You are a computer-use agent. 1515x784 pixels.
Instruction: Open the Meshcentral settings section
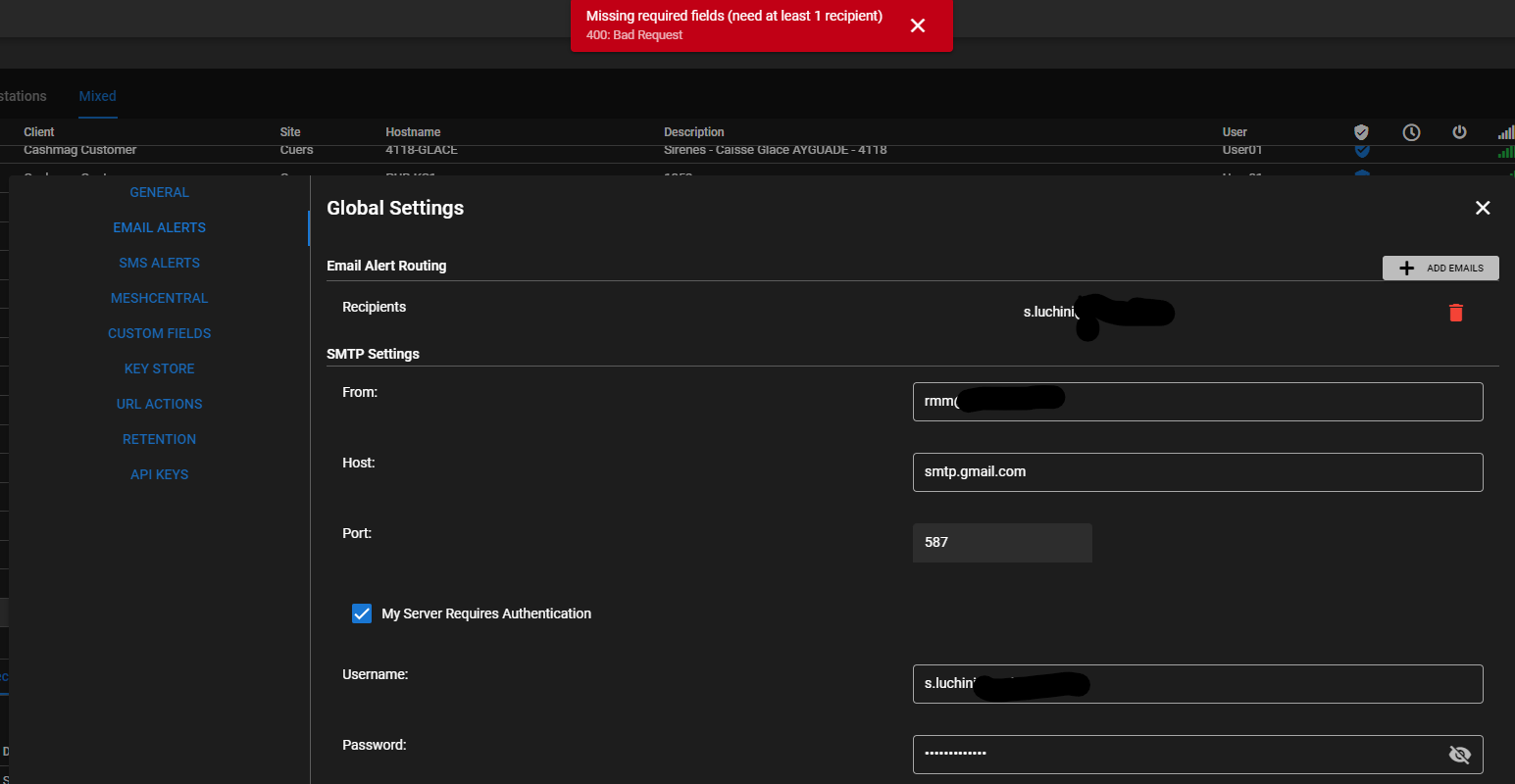pos(159,297)
